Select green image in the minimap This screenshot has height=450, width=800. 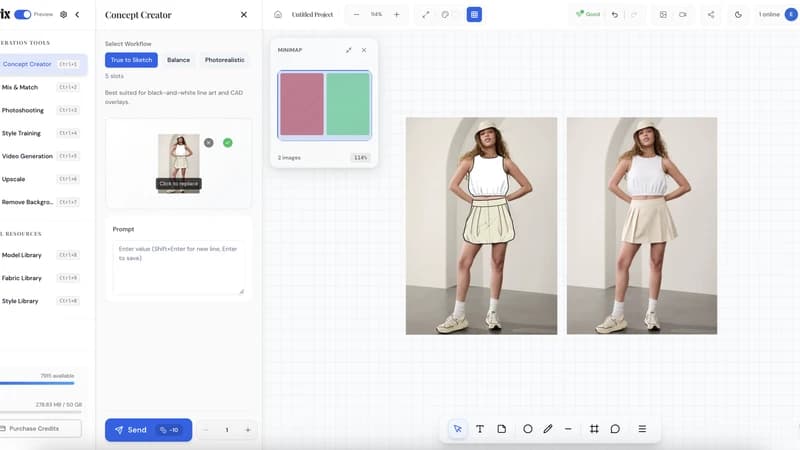(x=348, y=104)
